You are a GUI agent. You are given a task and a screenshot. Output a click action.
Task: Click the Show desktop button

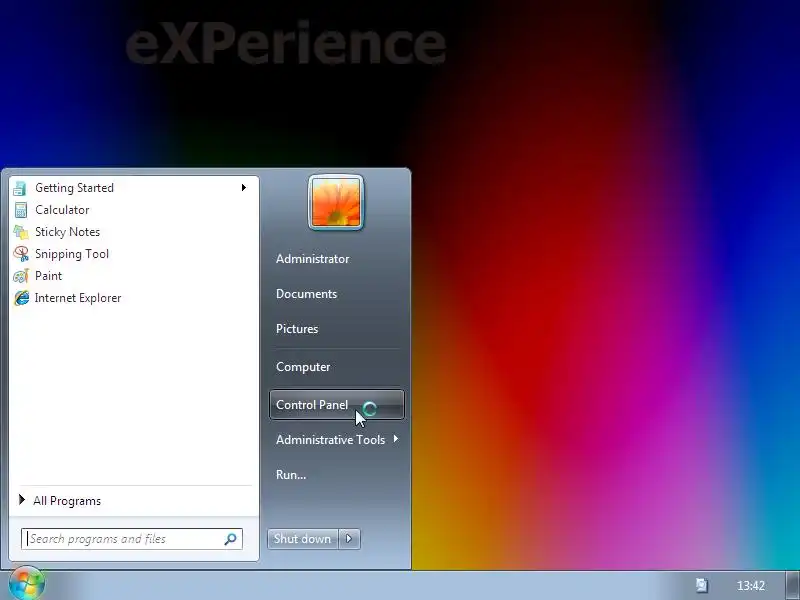coord(792,585)
